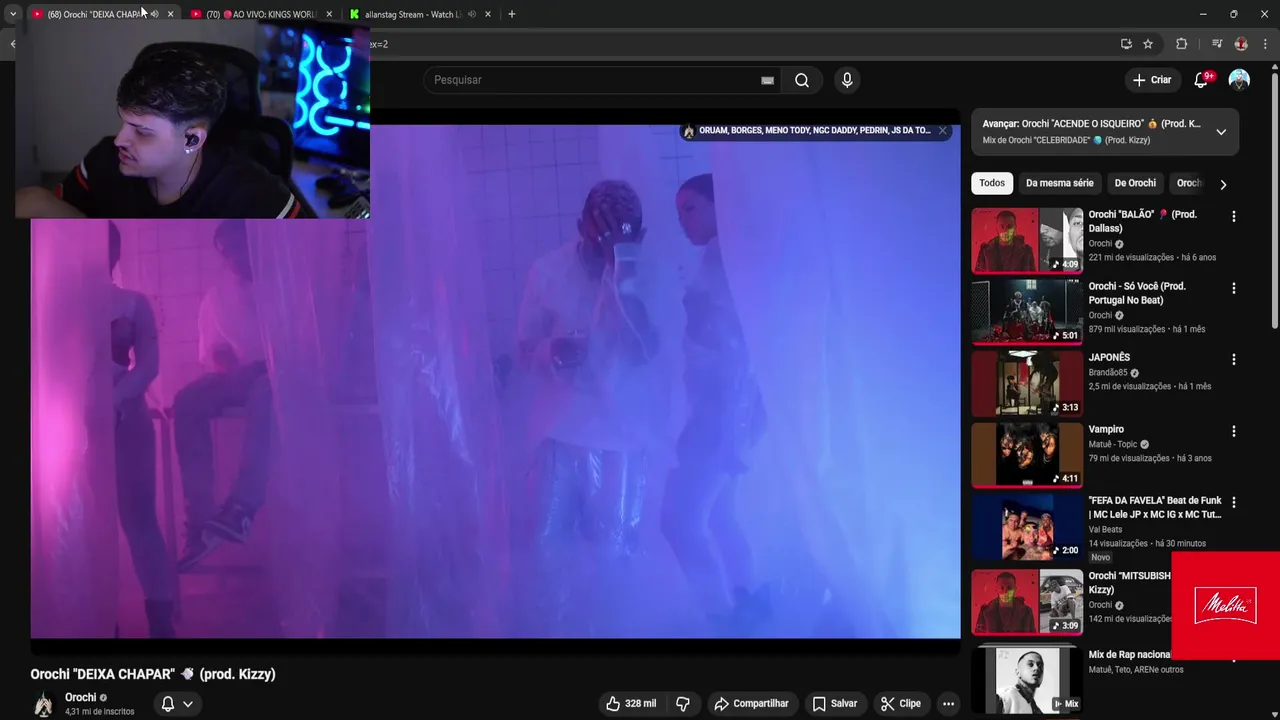Open the JAPONÊS video thumbnail
The image size is (1280, 720).
pyautogui.click(x=1027, y=383)
